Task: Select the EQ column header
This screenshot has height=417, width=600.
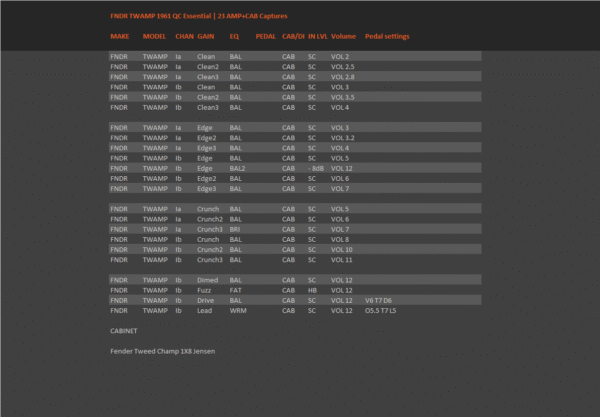Action: (x=234, y=37)
